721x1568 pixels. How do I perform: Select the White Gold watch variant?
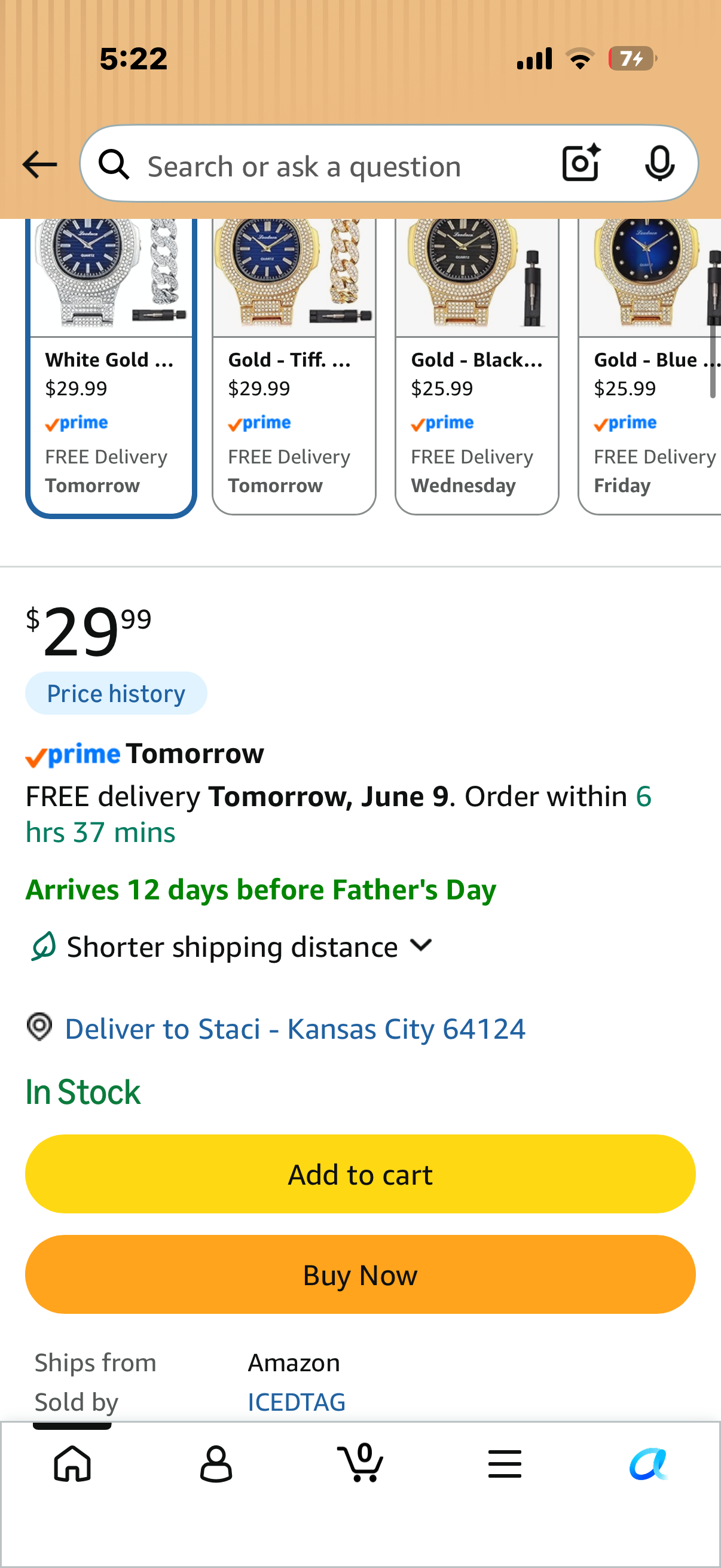[111, 367]
